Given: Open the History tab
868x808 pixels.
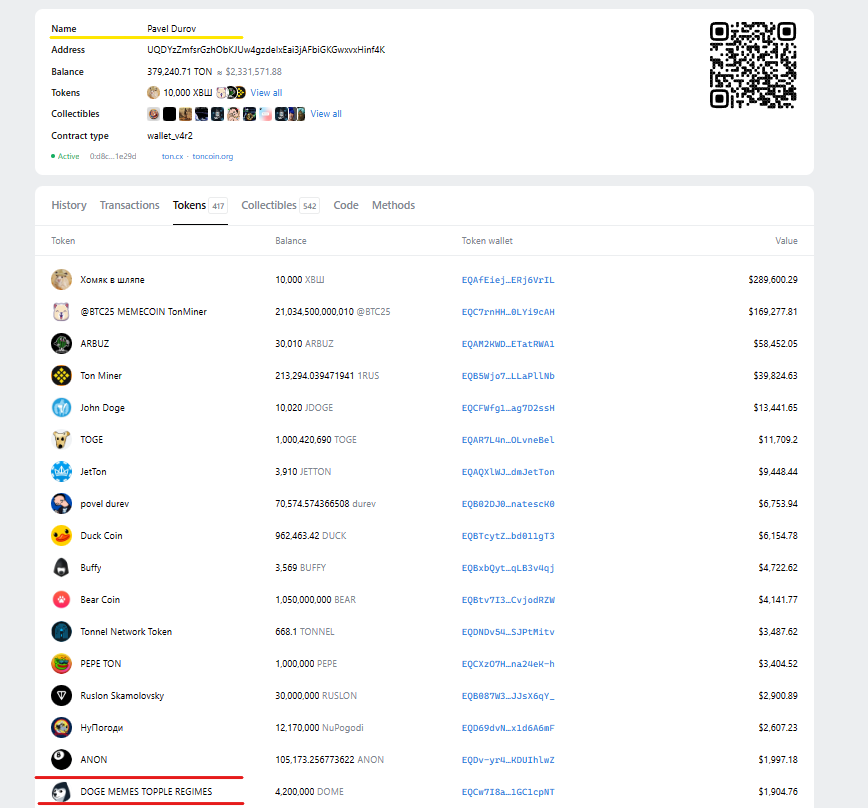Looking at the screenshot, I should point(69,205).
